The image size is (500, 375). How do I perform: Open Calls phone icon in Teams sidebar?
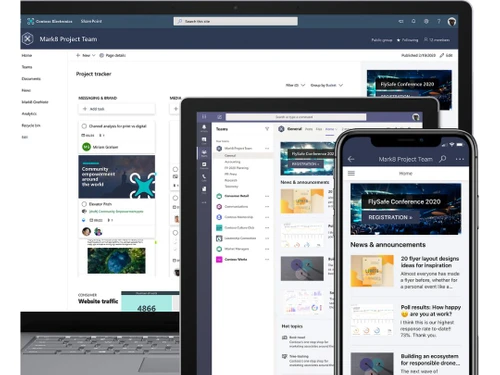[204, 178]
